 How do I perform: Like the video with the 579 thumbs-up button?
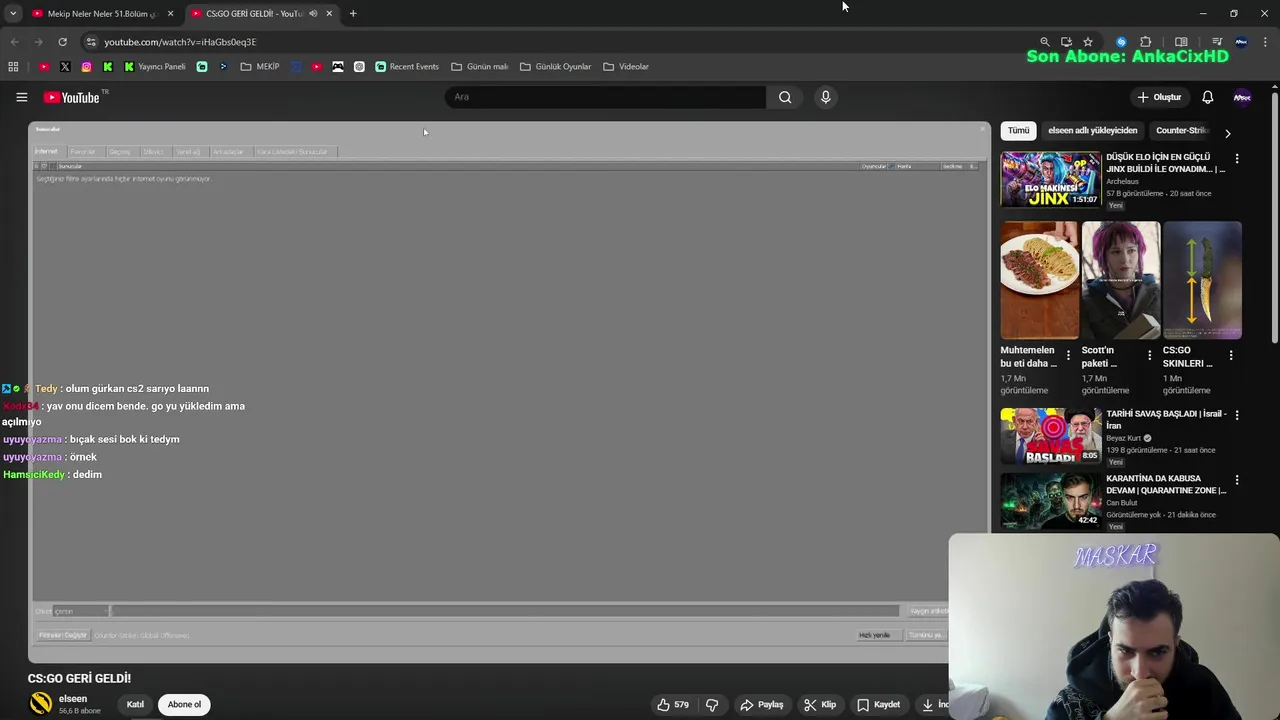point(673,705)
